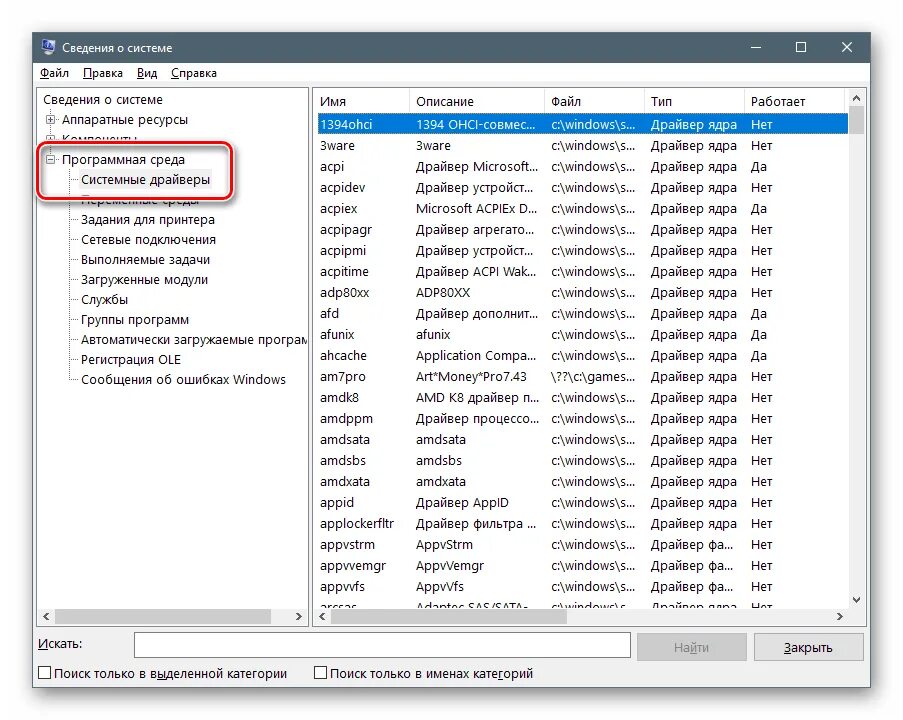The width and height of the screenshot is (903, 720).
Task: Select the appvvemgr driver row
Action: tap(582, 566)
